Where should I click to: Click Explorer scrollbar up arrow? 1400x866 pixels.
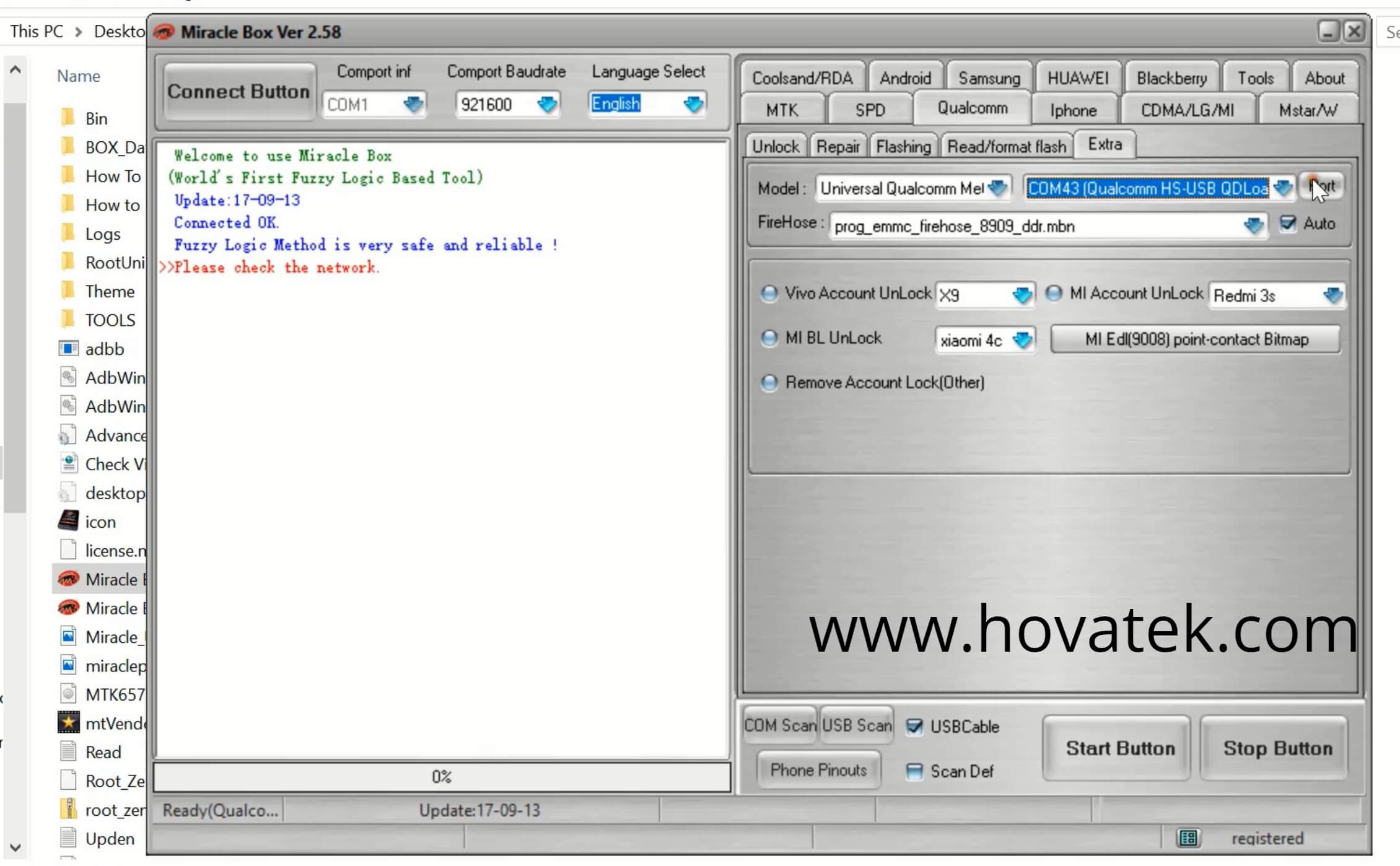coord(15,69)
